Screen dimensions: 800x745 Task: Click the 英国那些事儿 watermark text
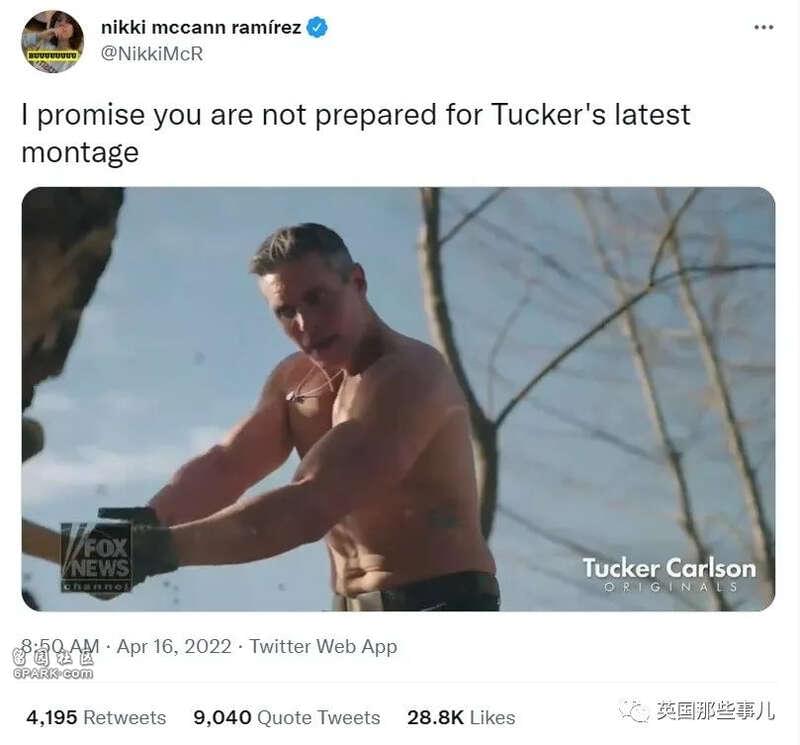pos(715,711)
